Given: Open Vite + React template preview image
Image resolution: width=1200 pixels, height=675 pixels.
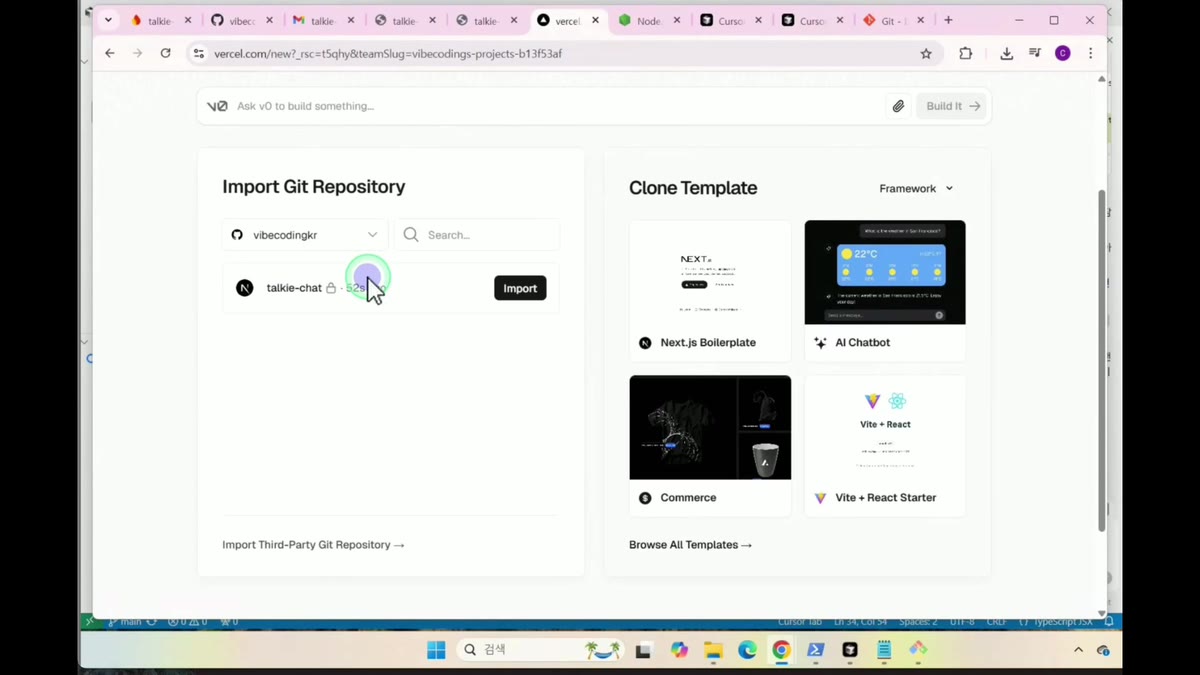Looking at the screenshot, I should 885,427.
